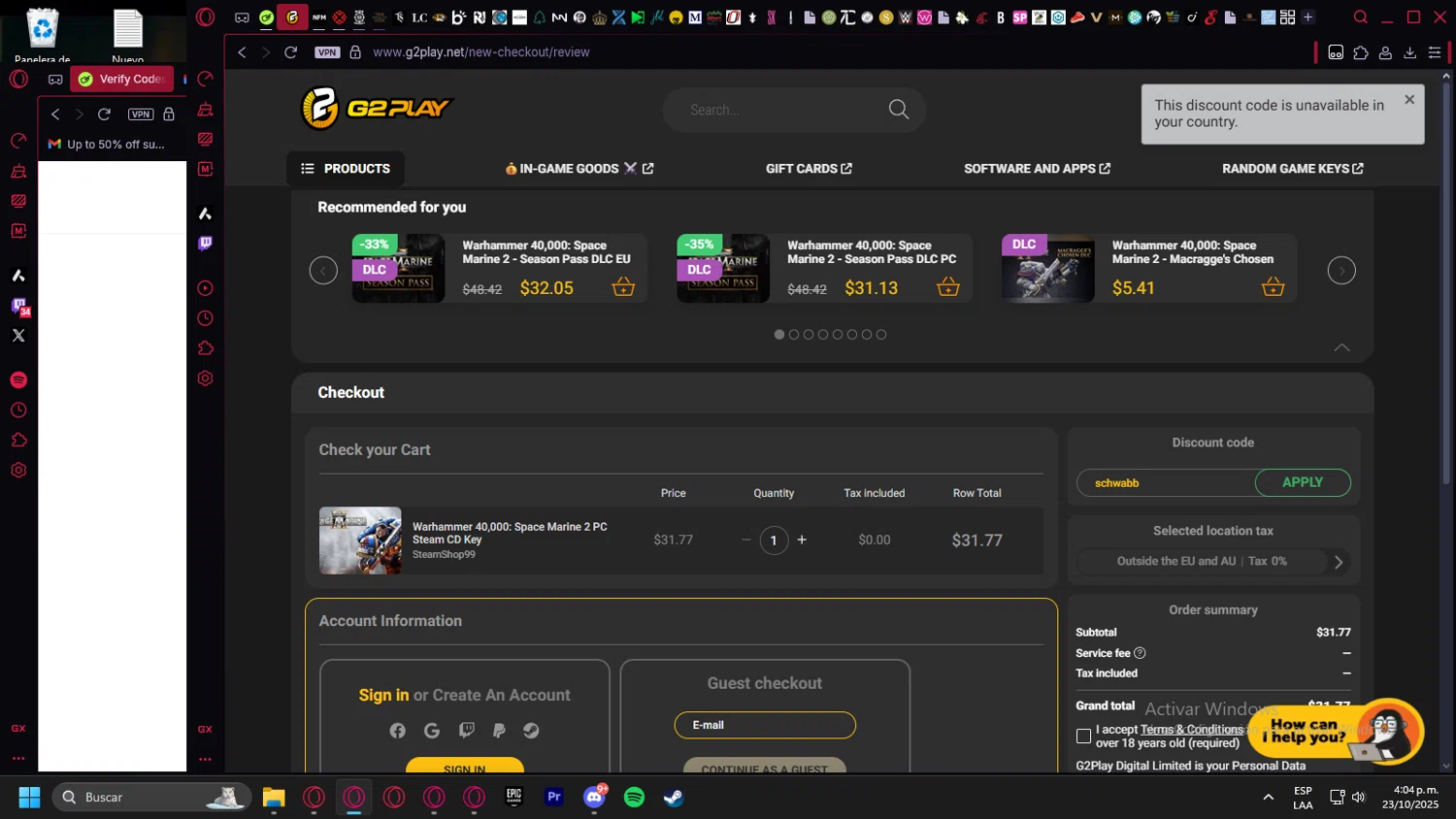Sign in with PayPal icon
Viewport: 1456px width, 819px height.
click(x=499, y=731)
